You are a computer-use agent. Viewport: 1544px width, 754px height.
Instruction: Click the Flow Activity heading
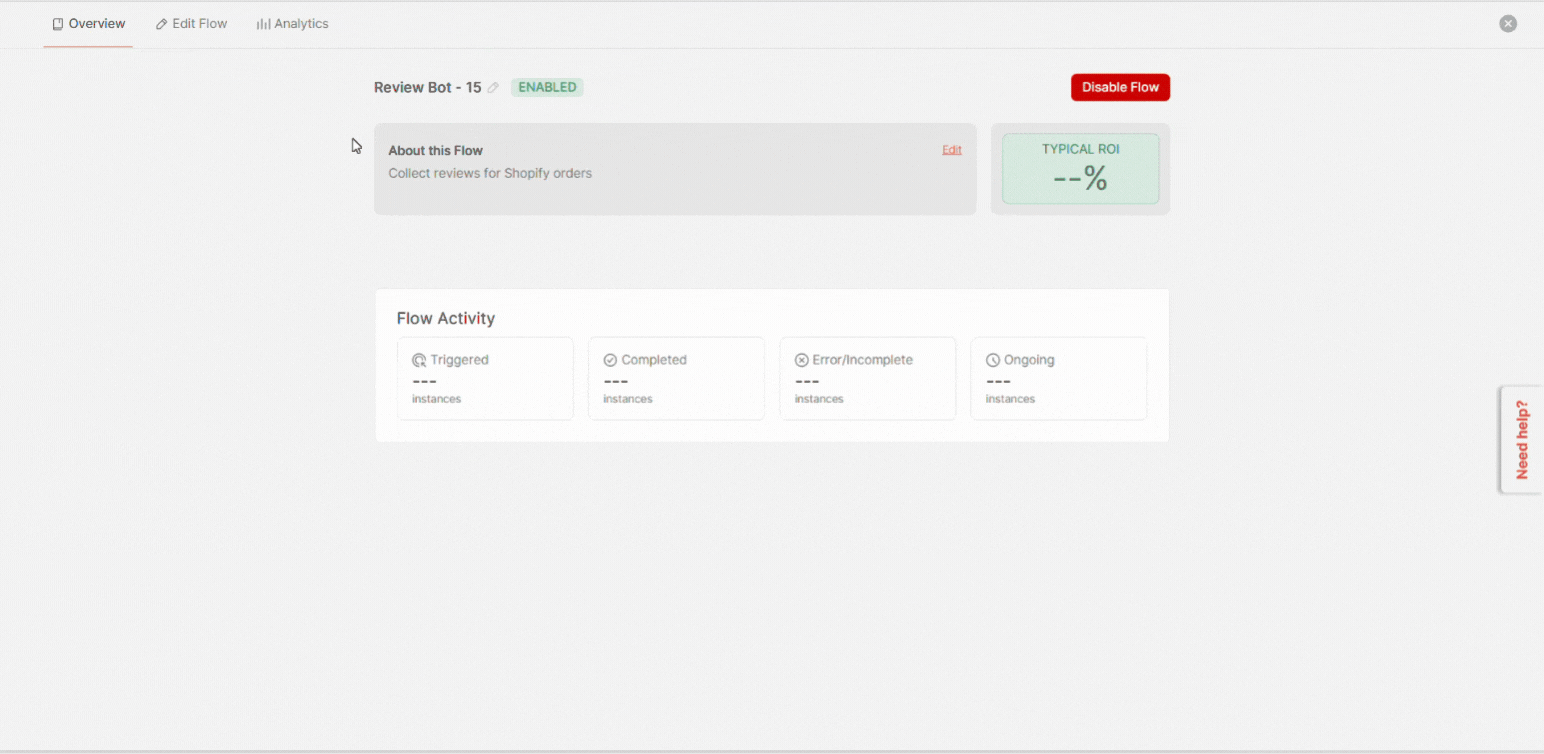[446, 318]
